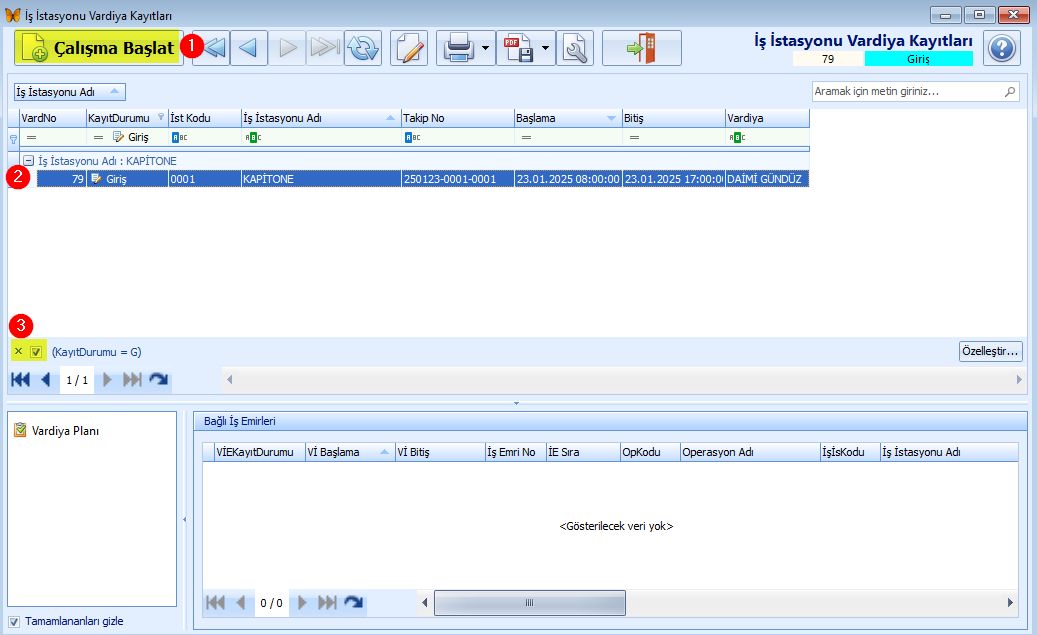Image resolution: width=1037 pixels, height=635 pixels.
Task: Select DAİMİ GÜNDÜZ cell
Action: coord(767,179)
